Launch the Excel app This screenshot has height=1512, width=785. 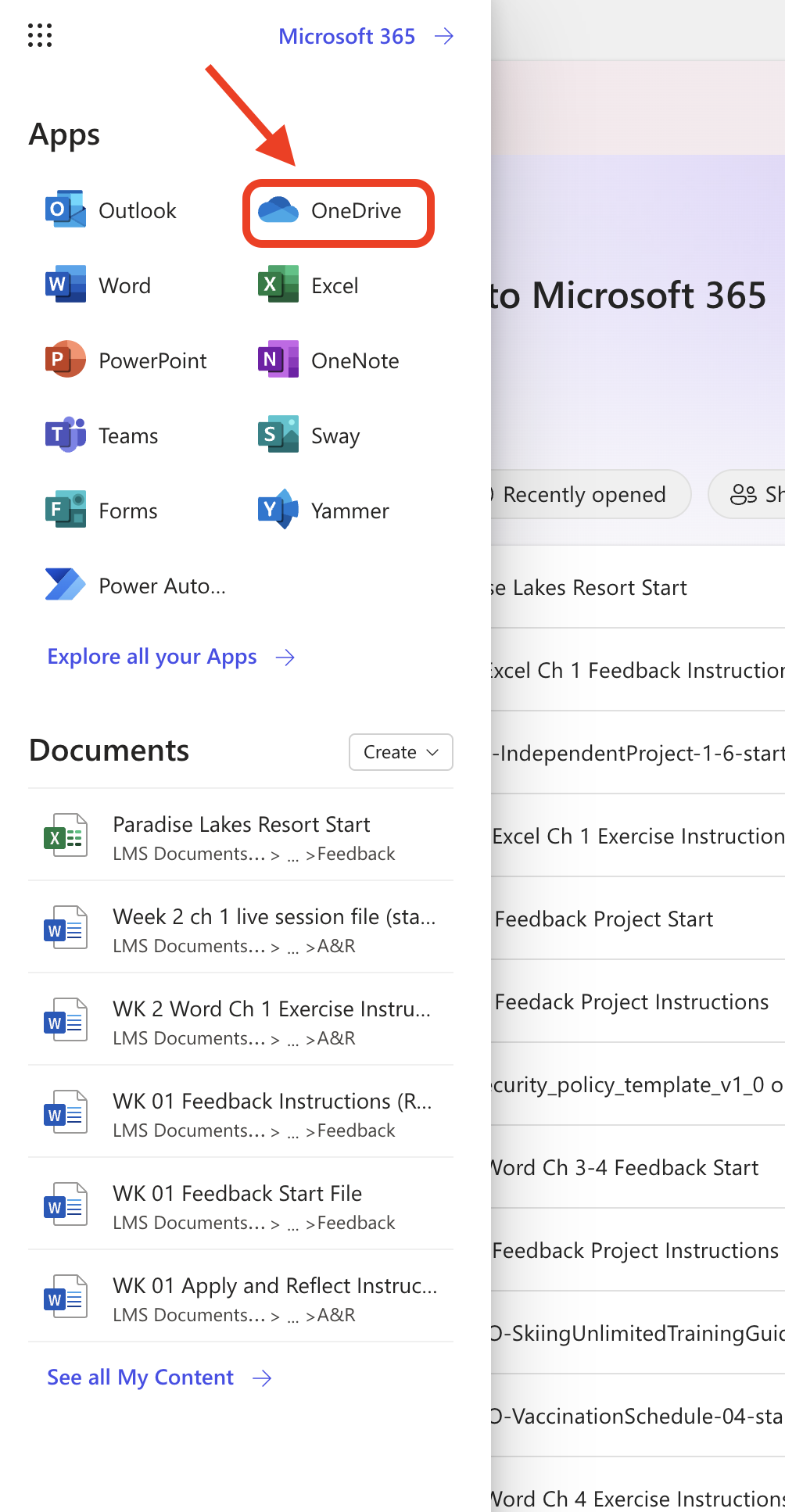tap(309, 286)
